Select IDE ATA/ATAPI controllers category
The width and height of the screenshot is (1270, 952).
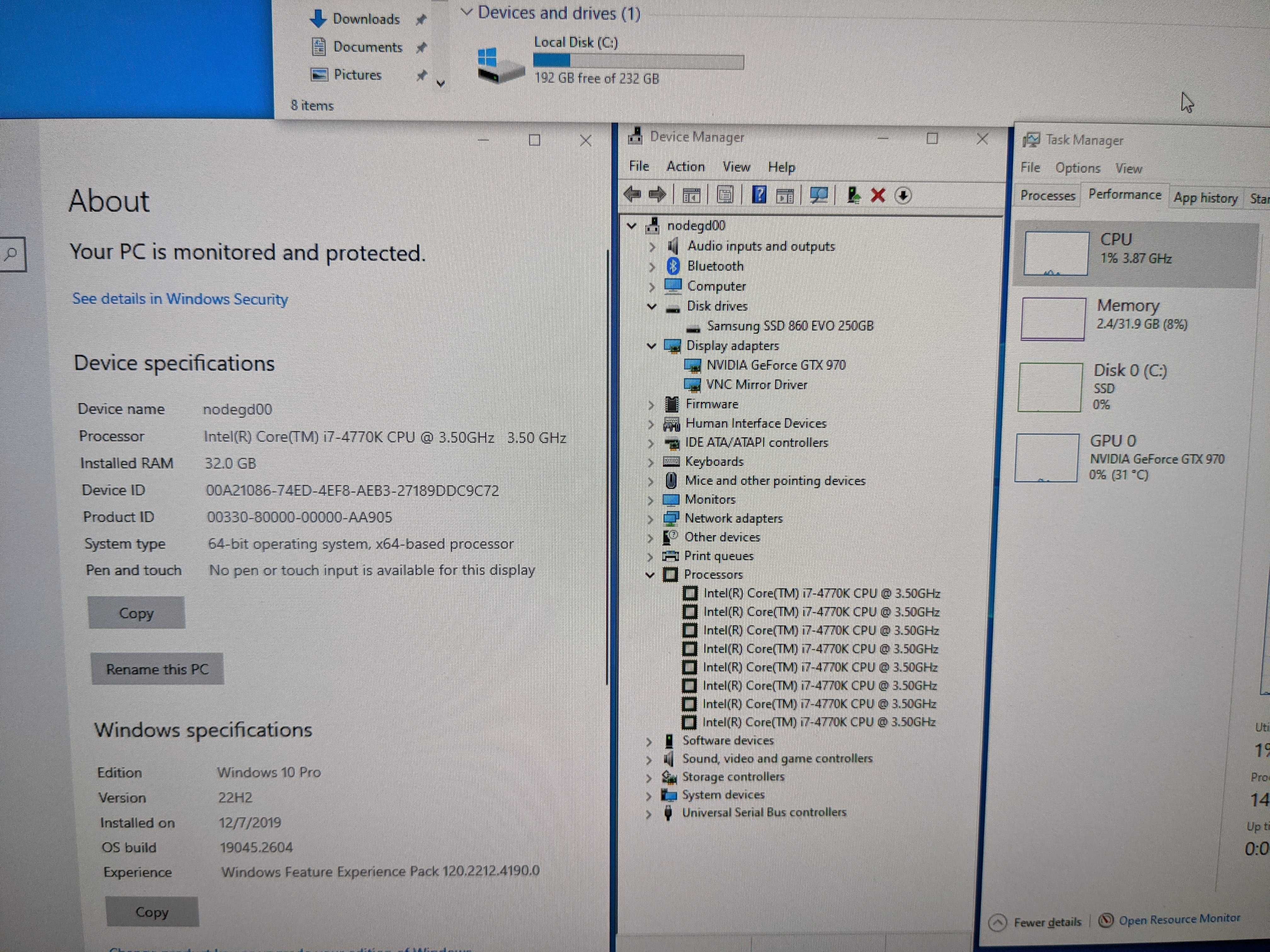coord(757,442)
